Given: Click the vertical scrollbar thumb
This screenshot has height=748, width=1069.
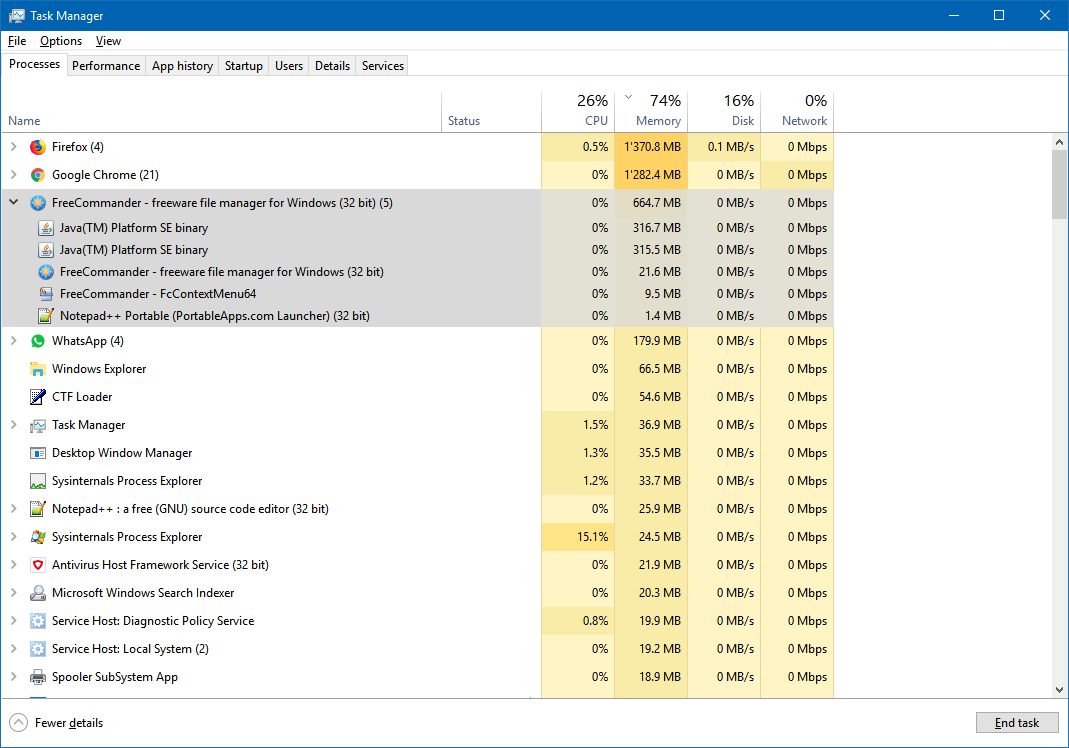Looking at the screenshot, I should 1059,184.
